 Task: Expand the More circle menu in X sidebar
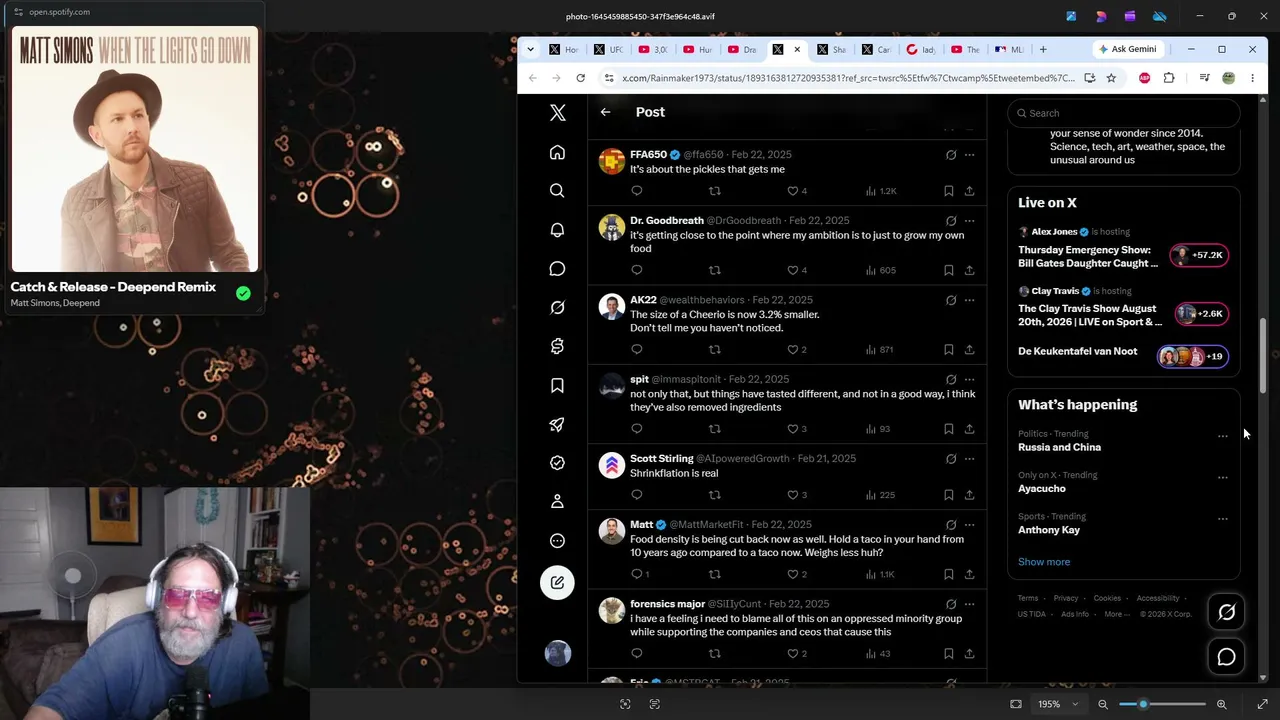click(x=557, y=541)
